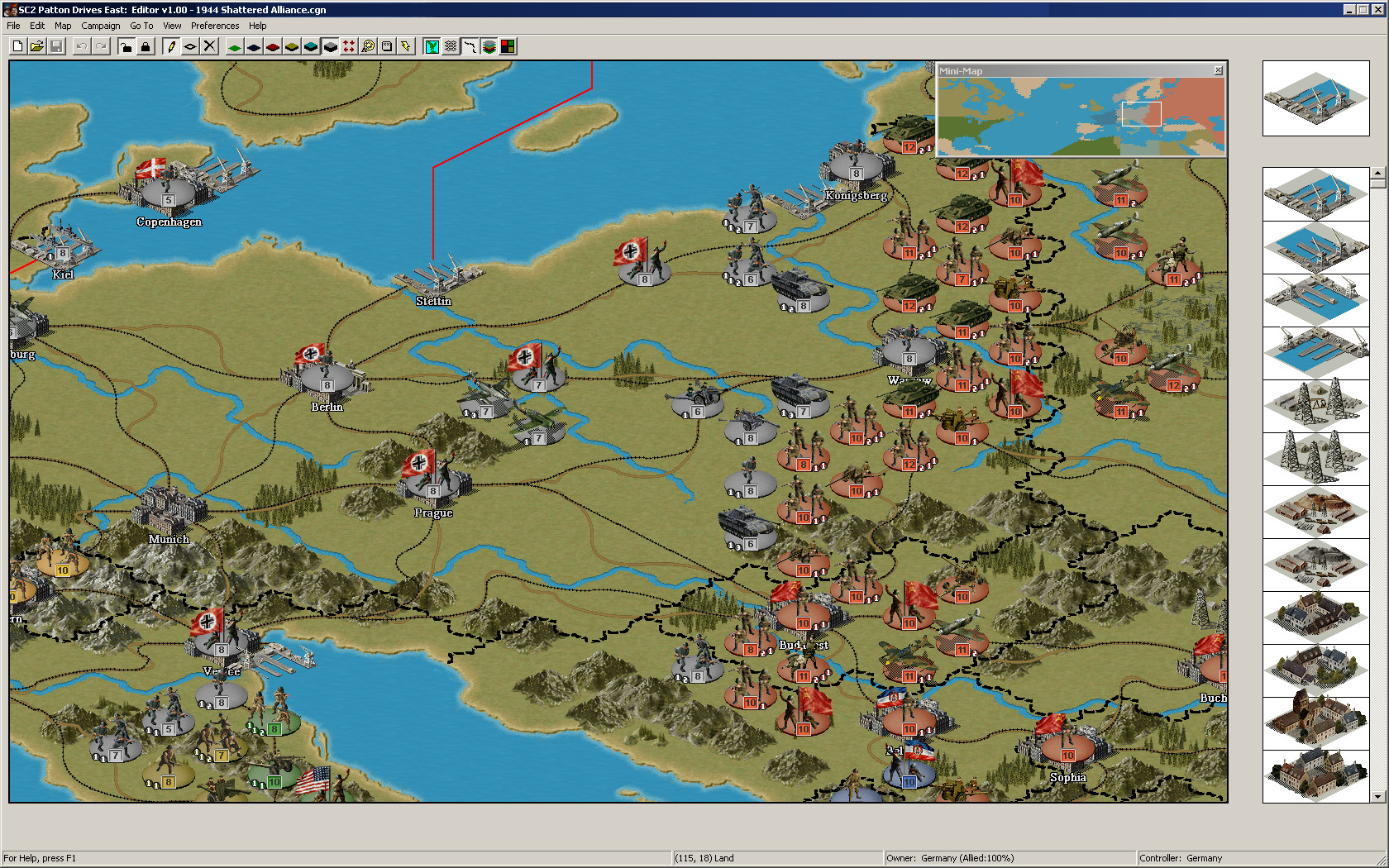Open the Map menu
This screenshot has height=868, width=1389.
click(63, 26)
